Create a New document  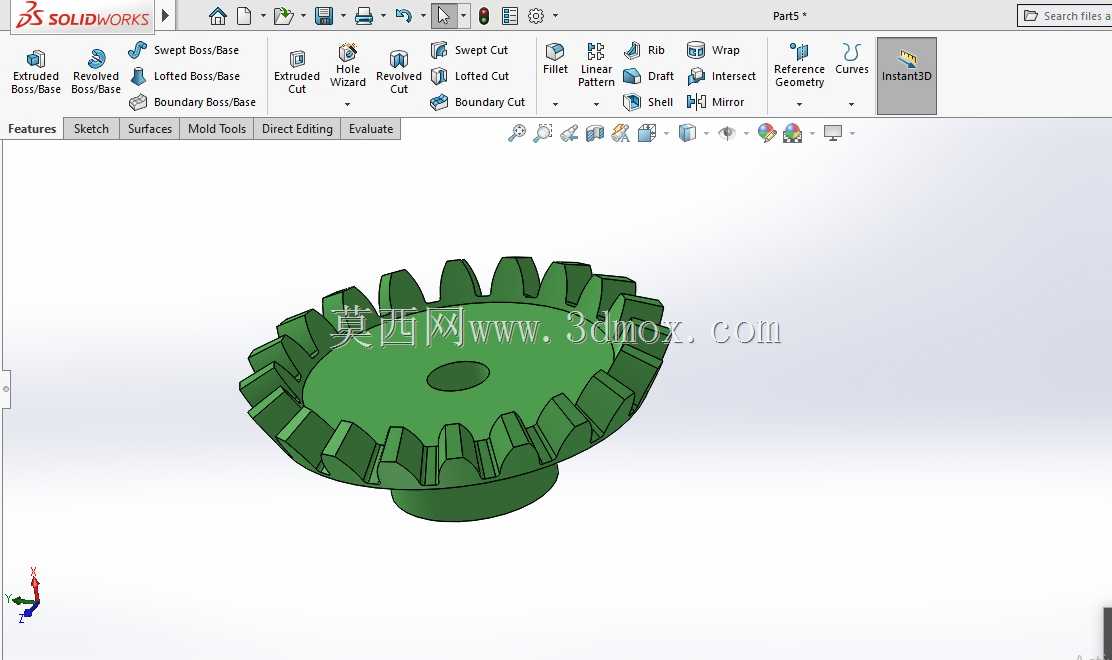244,16
